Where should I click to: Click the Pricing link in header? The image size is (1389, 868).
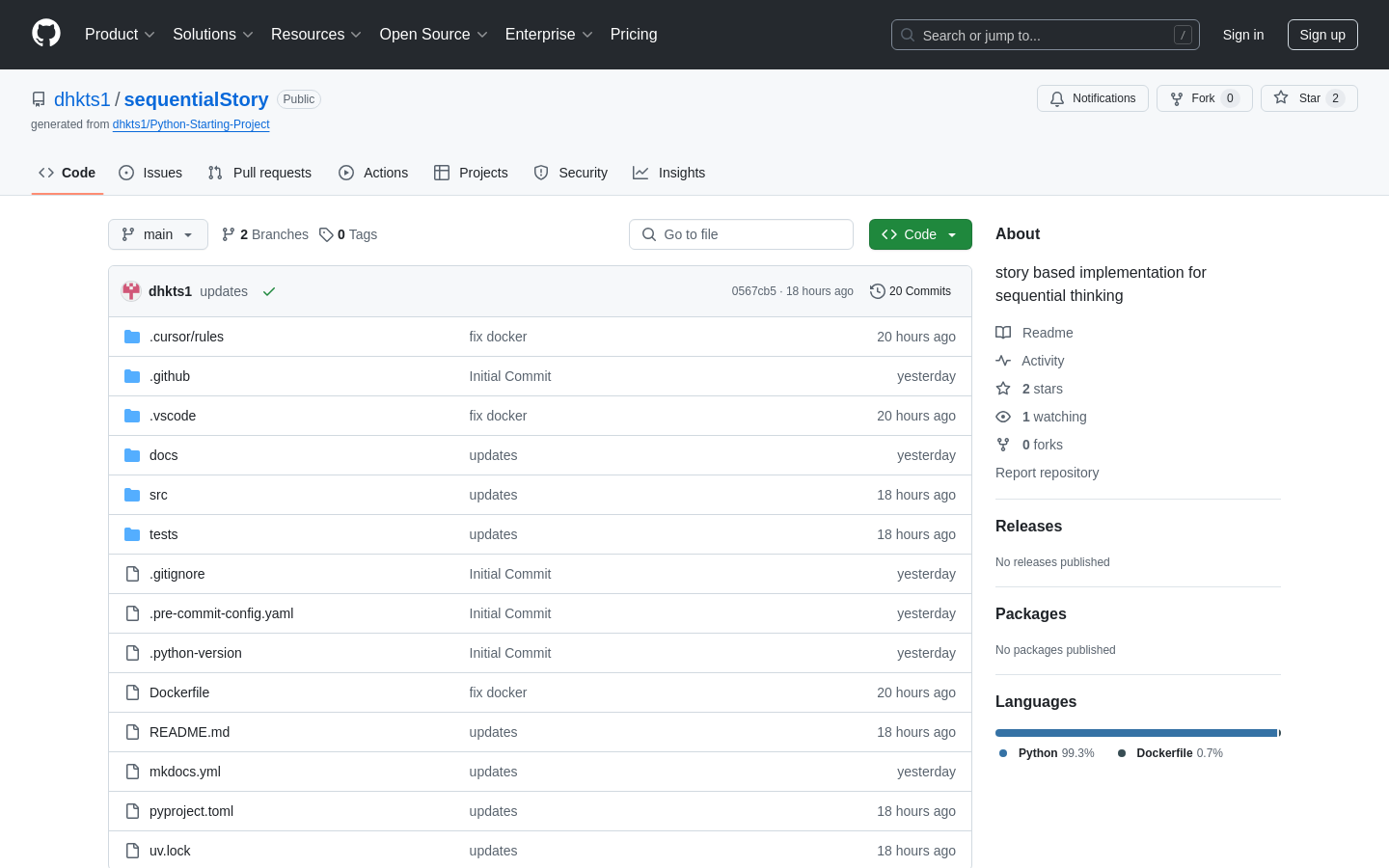[x=634, y=35]
